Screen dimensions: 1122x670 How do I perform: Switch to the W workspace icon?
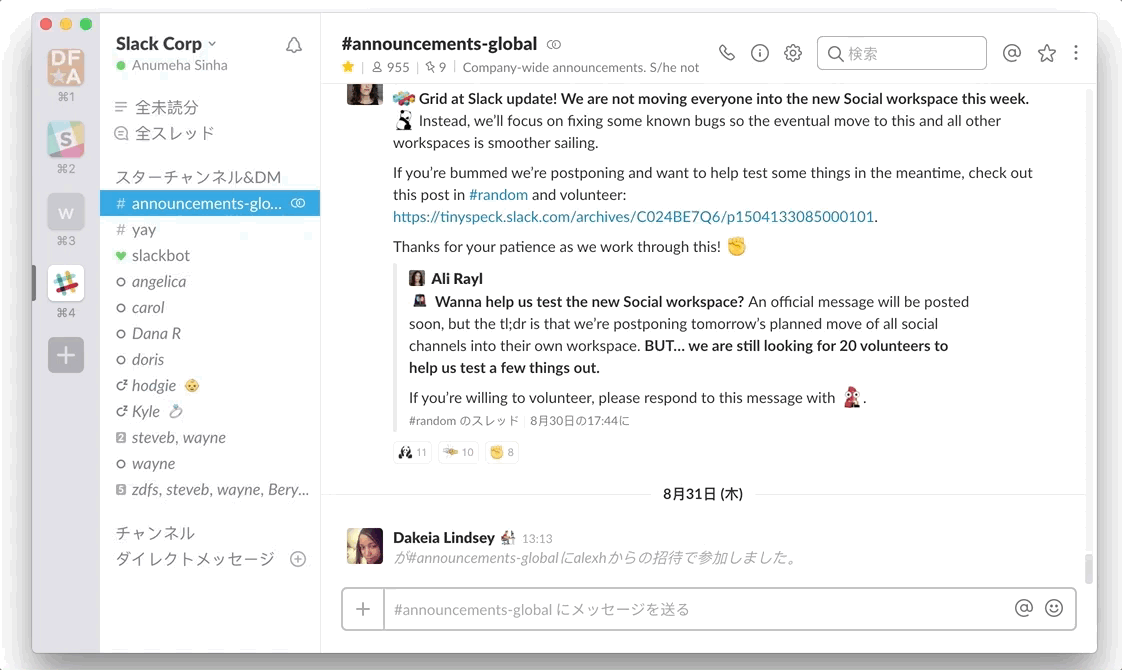pyautogui.click(x=66, y=212)
